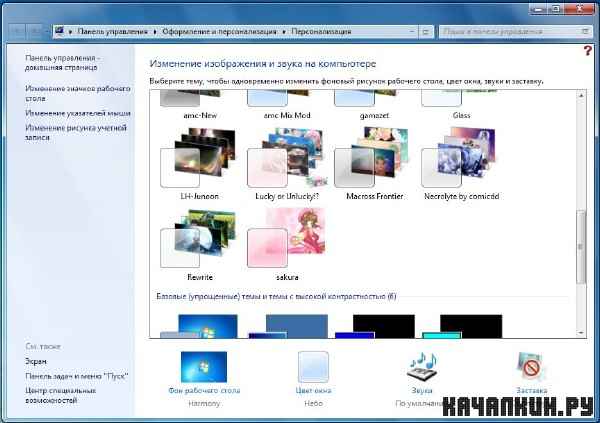Click the theme list scroll up arrow
This screenshot has height=423, width=600.
[581, 95]
